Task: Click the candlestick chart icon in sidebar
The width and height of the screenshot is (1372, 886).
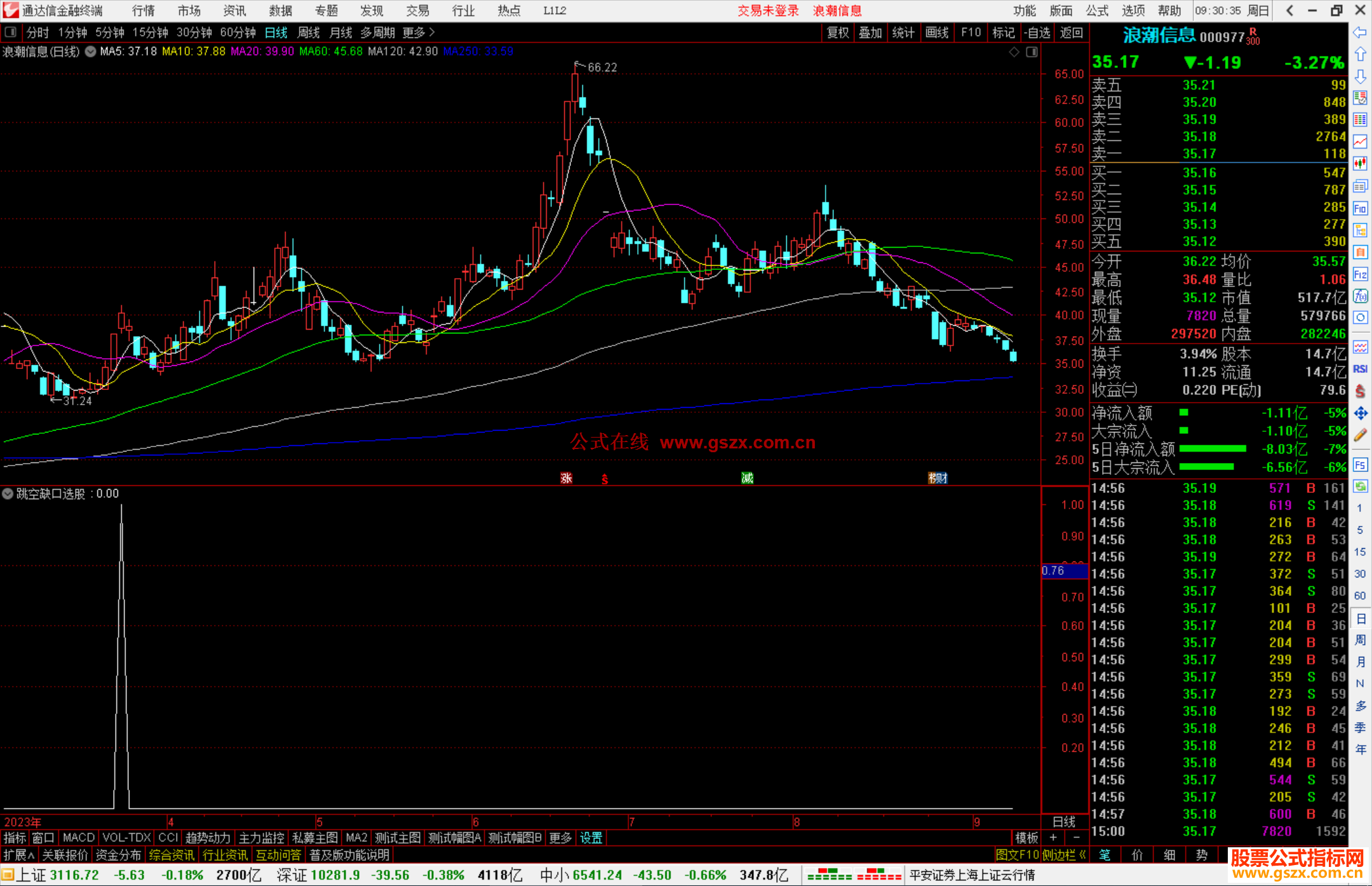Action: (x=1360, y=163)
